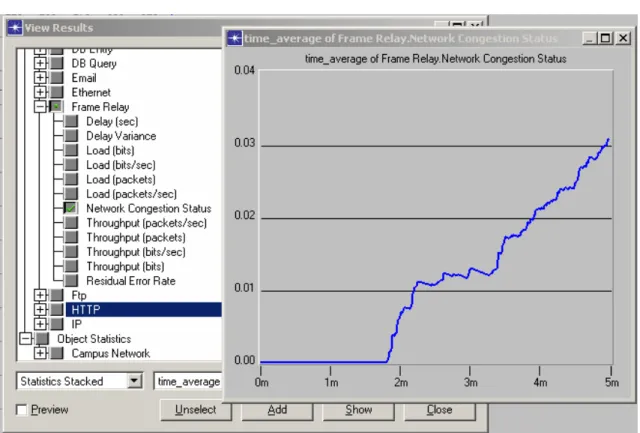Viewport: 640px width, 433px height.
Task: Select the HTTP tree row
Action: coord(144,309)
